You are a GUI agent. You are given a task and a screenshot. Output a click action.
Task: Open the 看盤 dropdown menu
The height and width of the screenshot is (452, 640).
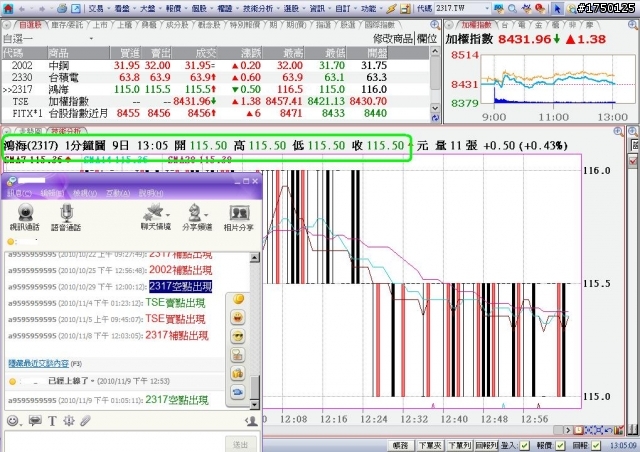pyautogui.click(x=124, y=9)
